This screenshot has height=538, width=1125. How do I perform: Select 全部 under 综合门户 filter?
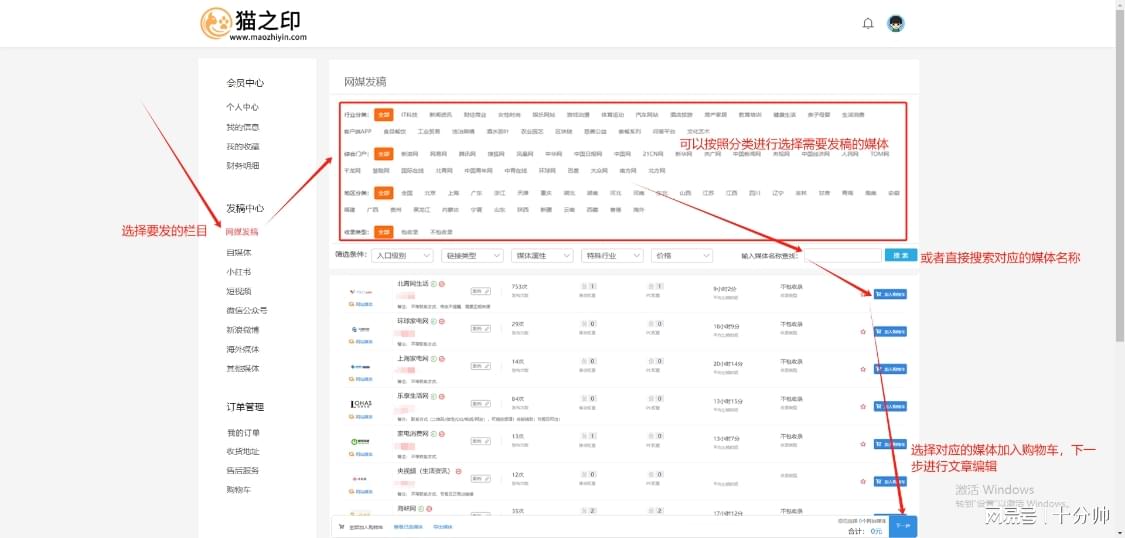[383, 154]
